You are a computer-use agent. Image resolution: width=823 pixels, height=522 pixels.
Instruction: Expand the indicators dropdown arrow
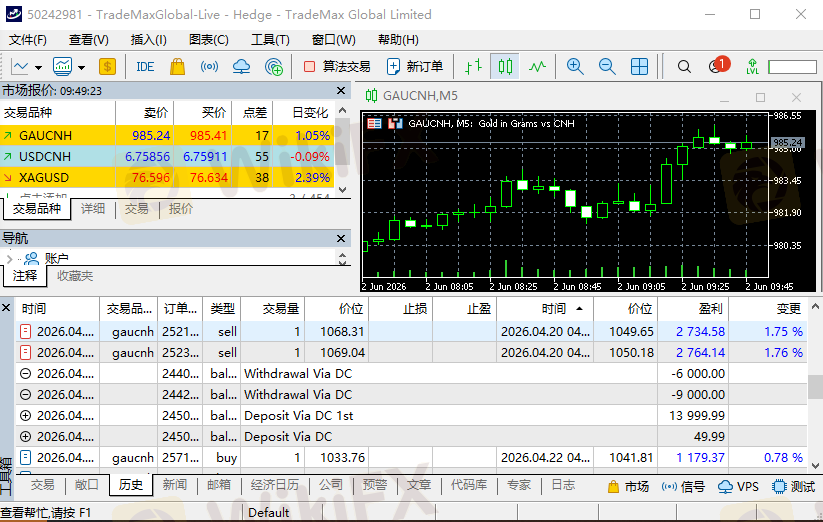pos(81,67)
